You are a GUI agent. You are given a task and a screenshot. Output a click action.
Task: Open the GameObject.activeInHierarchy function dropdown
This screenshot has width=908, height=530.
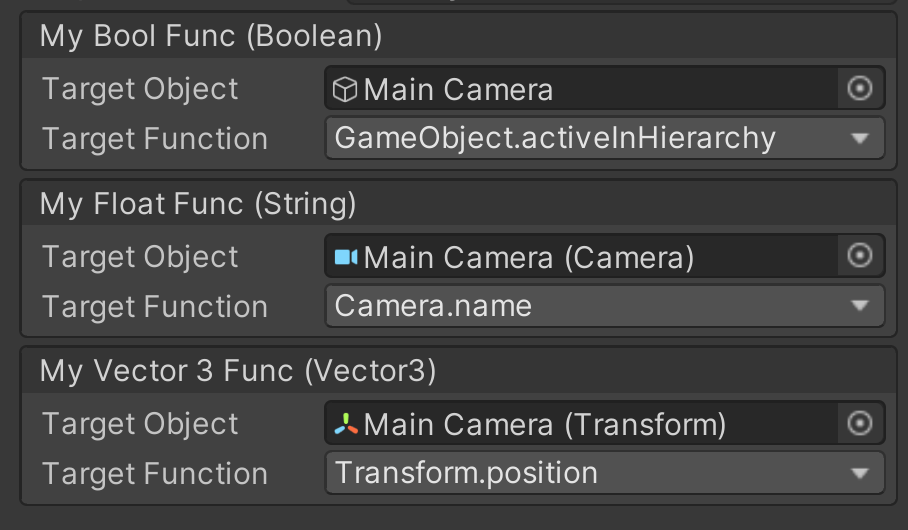(x=604, y=138)
